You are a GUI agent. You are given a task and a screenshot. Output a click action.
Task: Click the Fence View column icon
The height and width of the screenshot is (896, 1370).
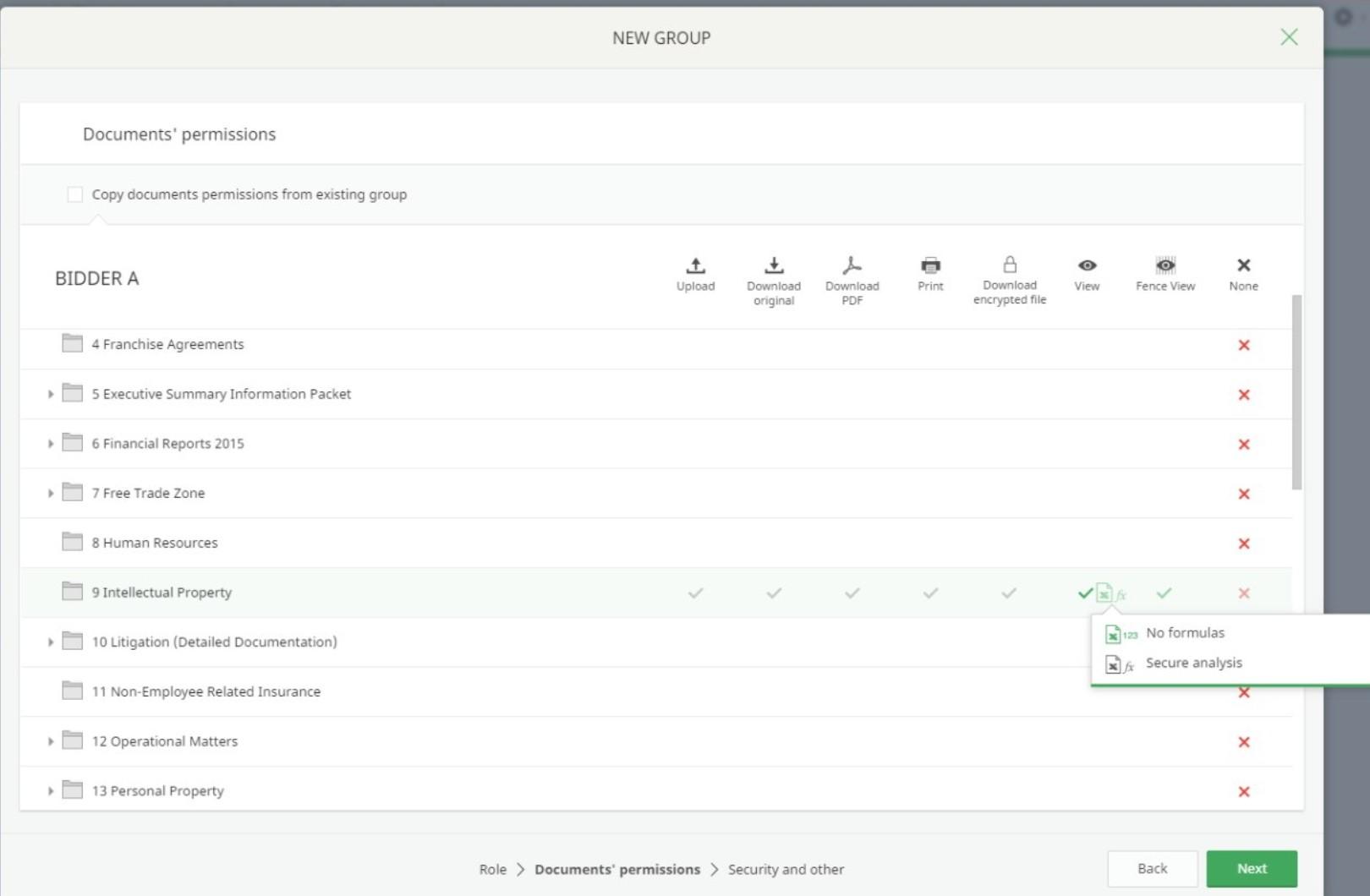(1165, 265)
